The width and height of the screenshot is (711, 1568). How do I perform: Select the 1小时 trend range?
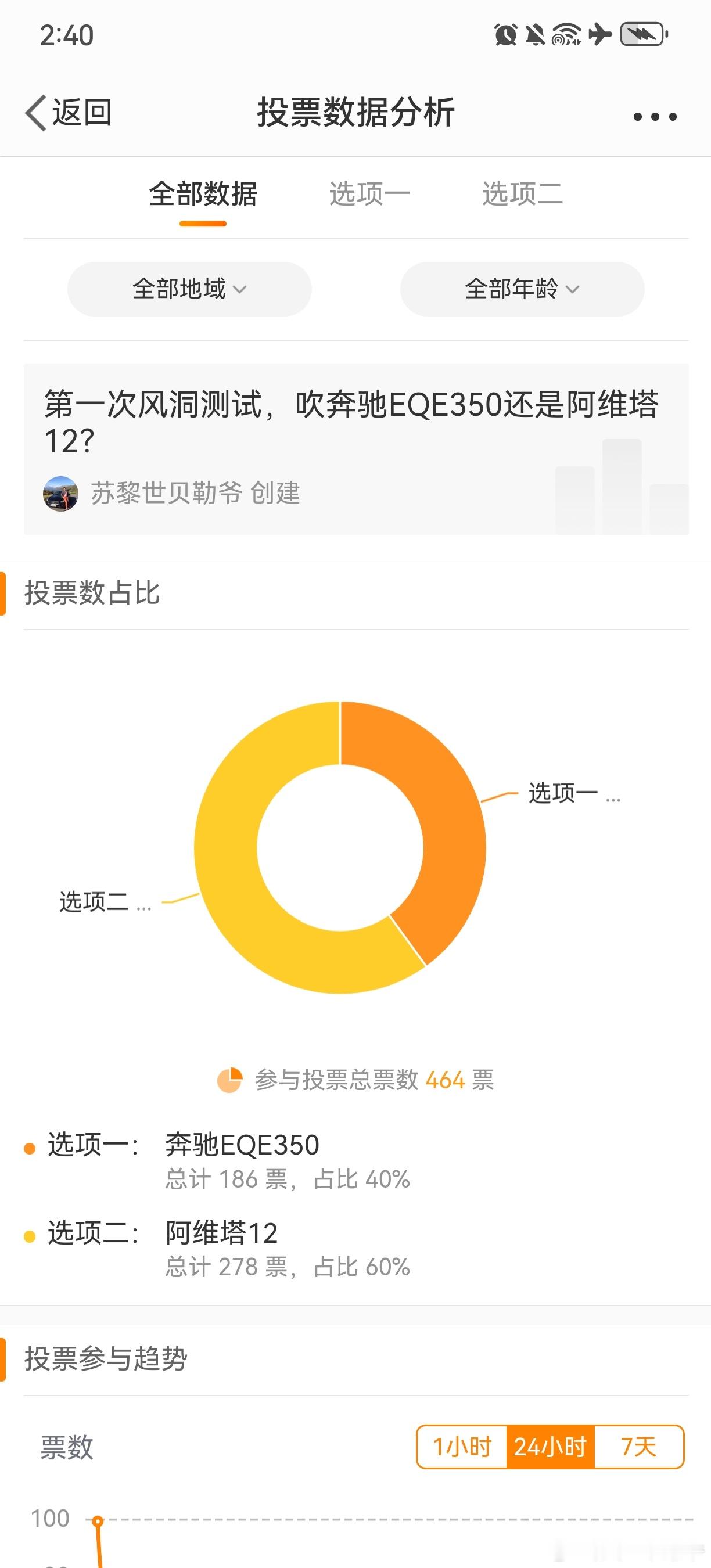coord(462,1447)
